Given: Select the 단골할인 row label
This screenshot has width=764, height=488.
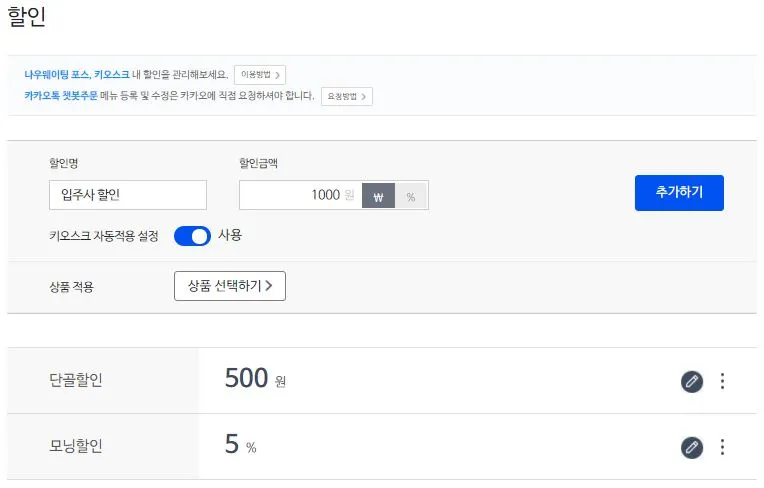Looking at the screenshot, I should click(76, 381).
